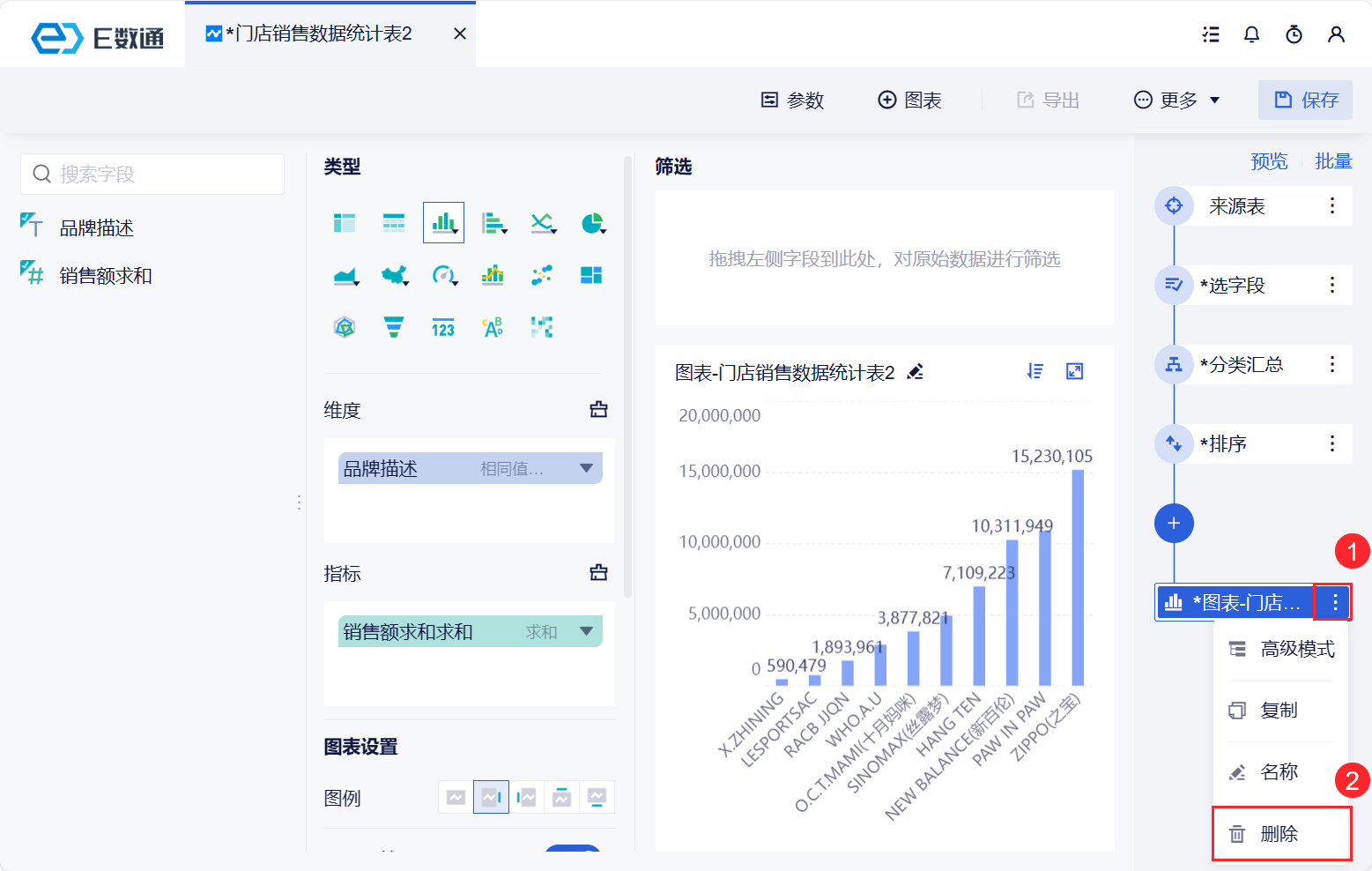Expand the chart to fullscreen
The width and height of the screenshot is (1372, 871).
pos(1075,371)
